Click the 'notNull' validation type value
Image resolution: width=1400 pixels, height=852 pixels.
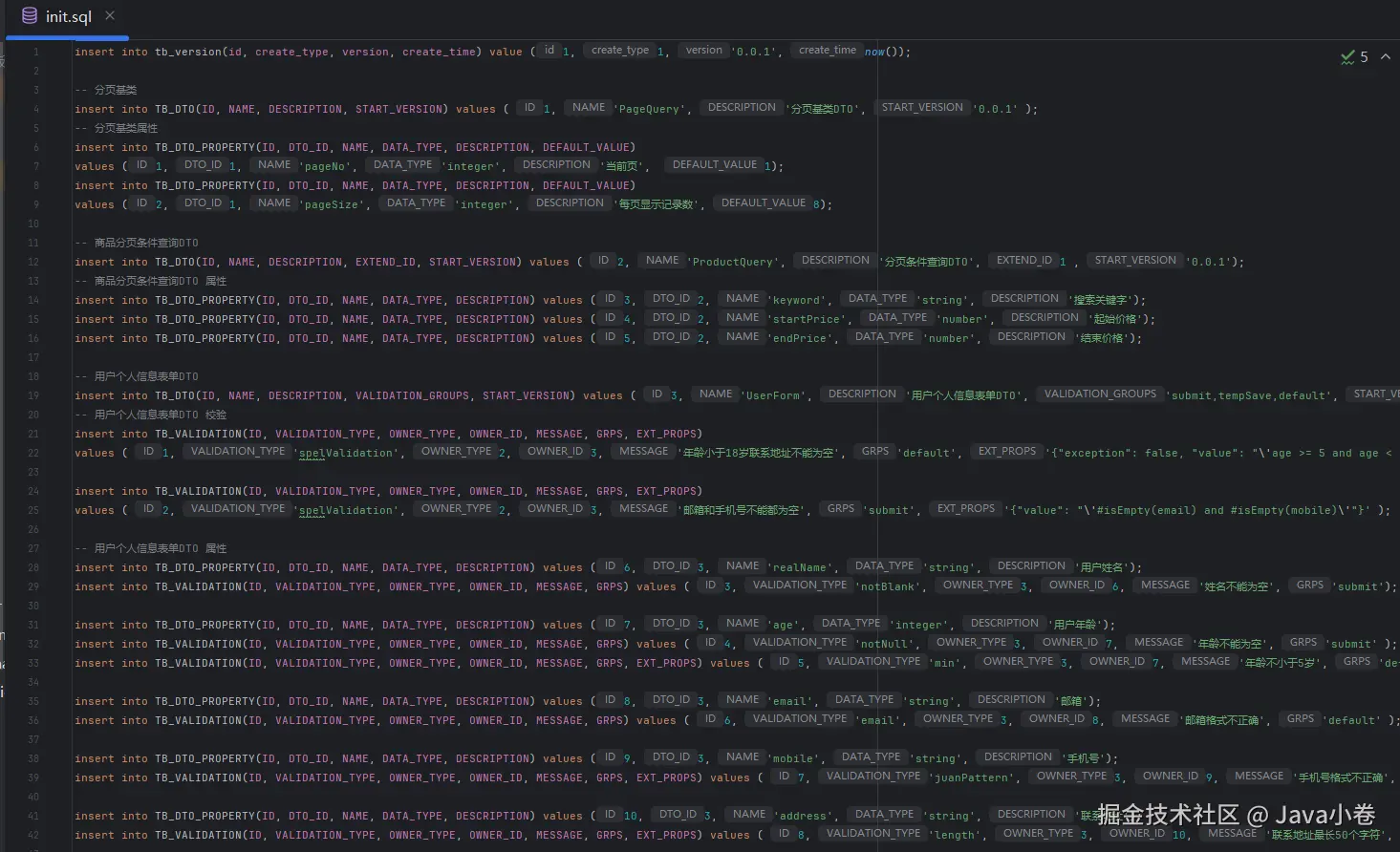point(885,644)
